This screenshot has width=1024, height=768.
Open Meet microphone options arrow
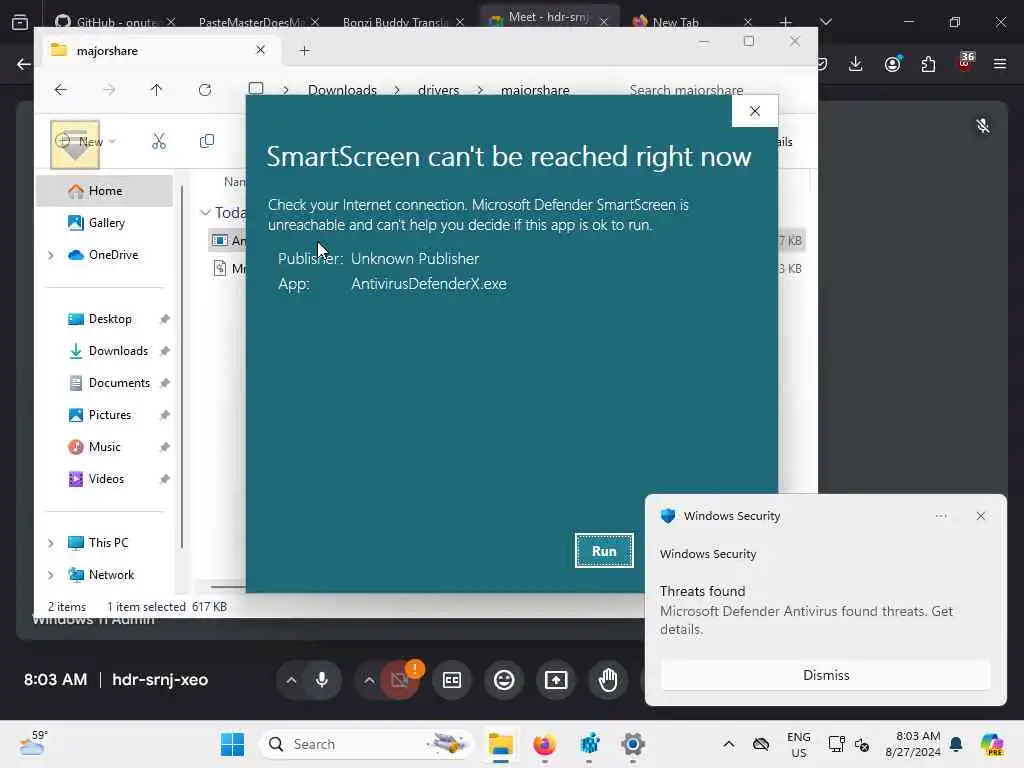(291, 680)
